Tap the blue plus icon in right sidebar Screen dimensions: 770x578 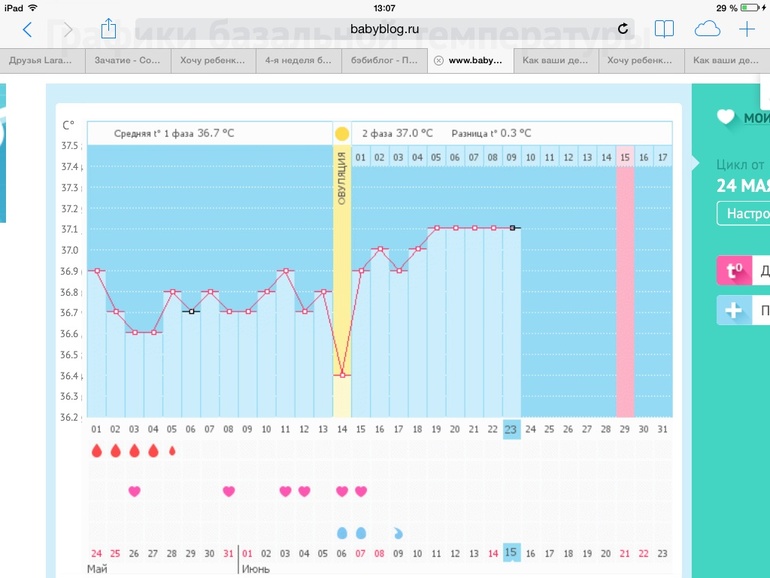pos(733,311)
